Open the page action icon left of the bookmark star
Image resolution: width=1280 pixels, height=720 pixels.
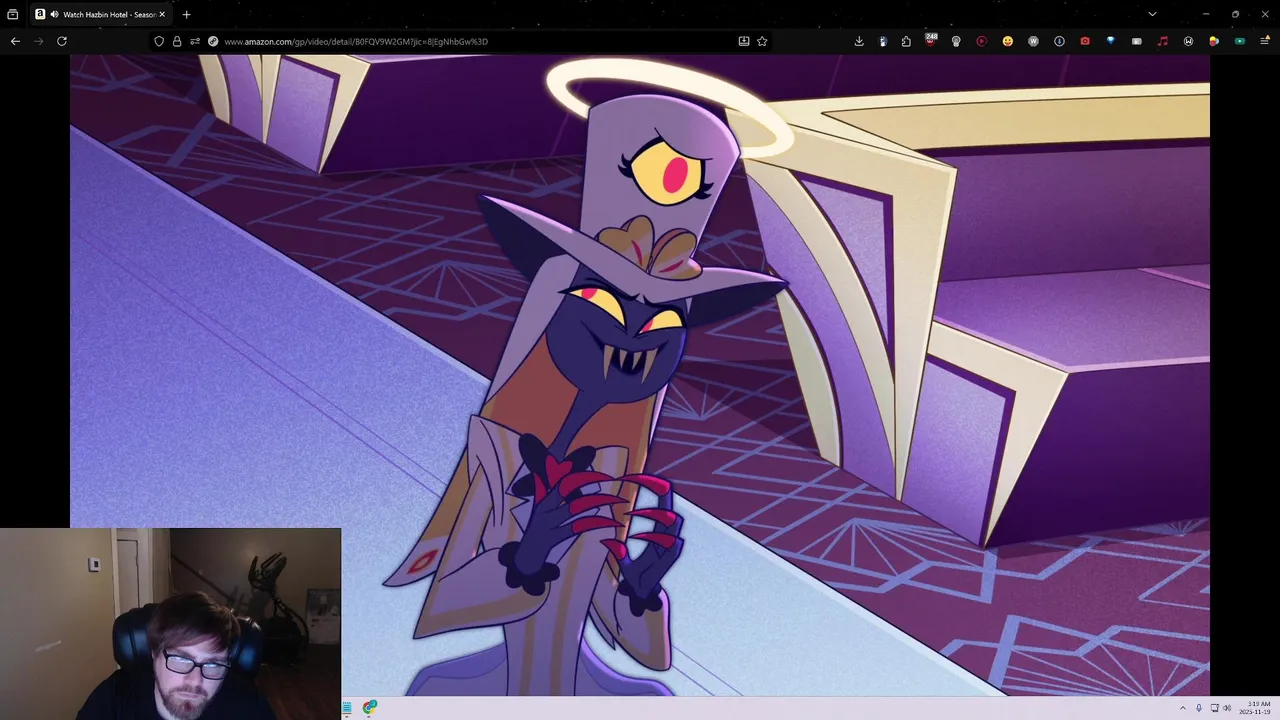coord(744,41)
